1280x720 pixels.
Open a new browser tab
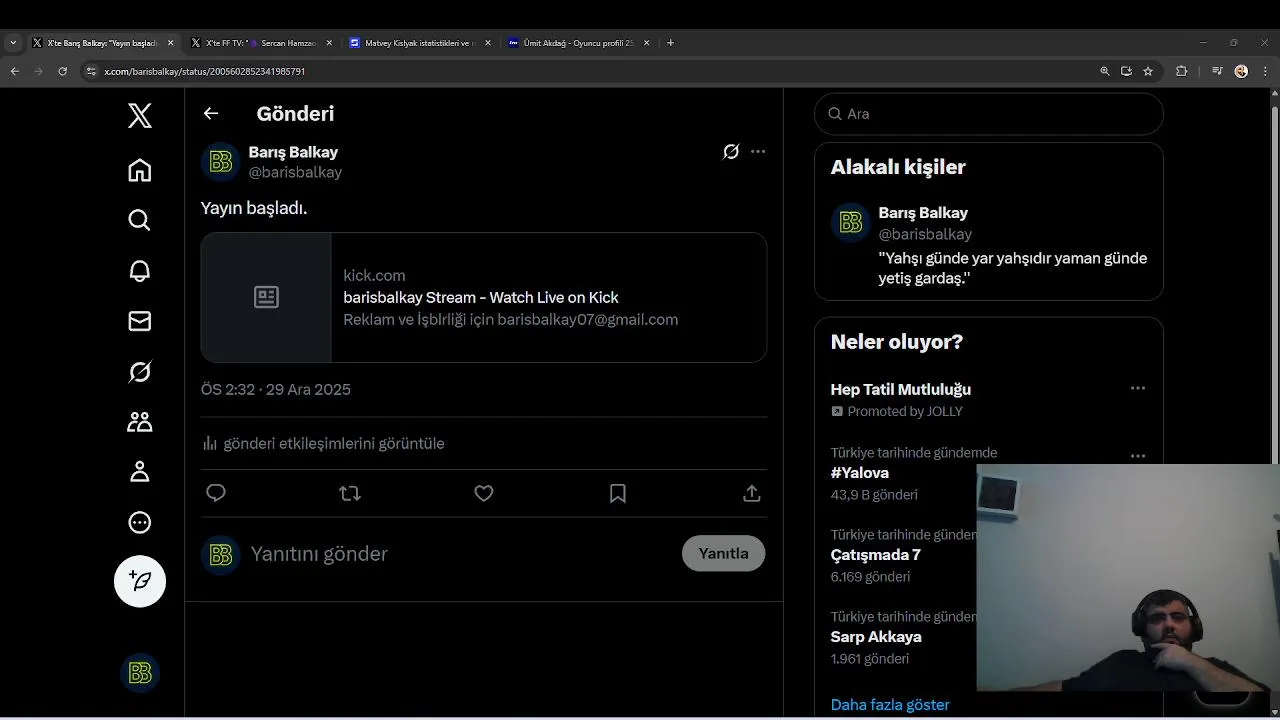click(670, 43)
